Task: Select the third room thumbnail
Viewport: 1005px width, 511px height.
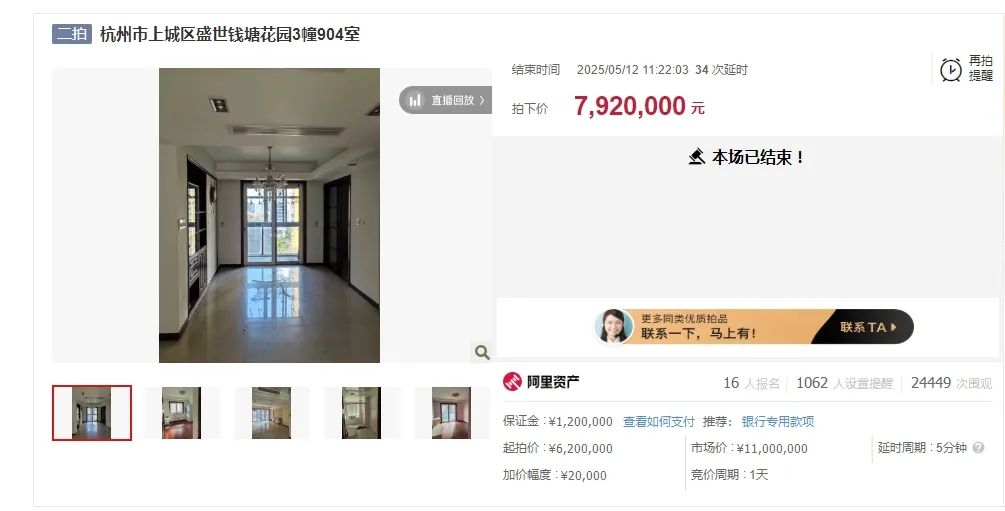Action: click(x=271, y=413)
